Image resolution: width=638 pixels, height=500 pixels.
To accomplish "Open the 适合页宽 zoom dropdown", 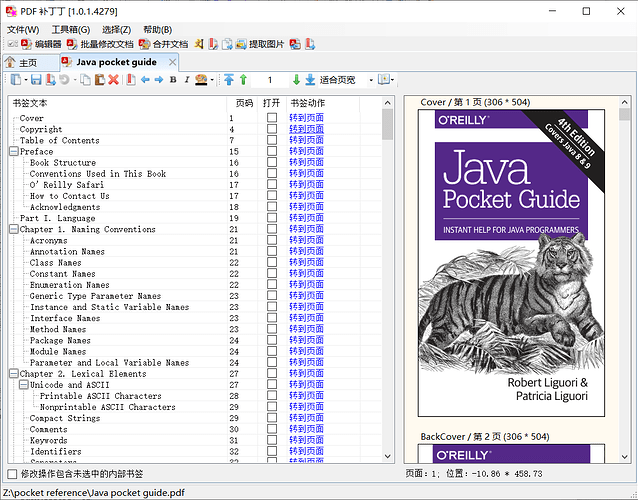I will tap(371, 80).
